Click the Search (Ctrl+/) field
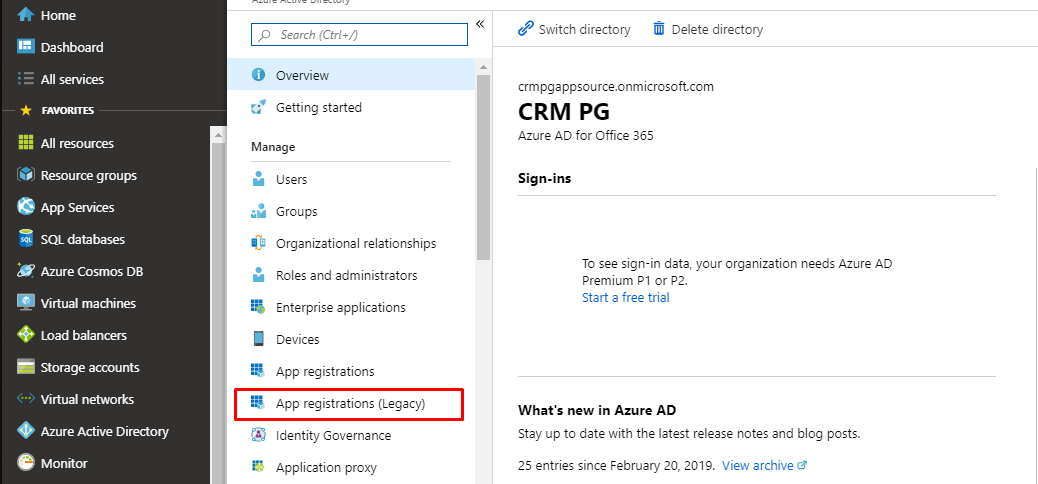This screenshot has width=1038, height=484. pos(360,35)
